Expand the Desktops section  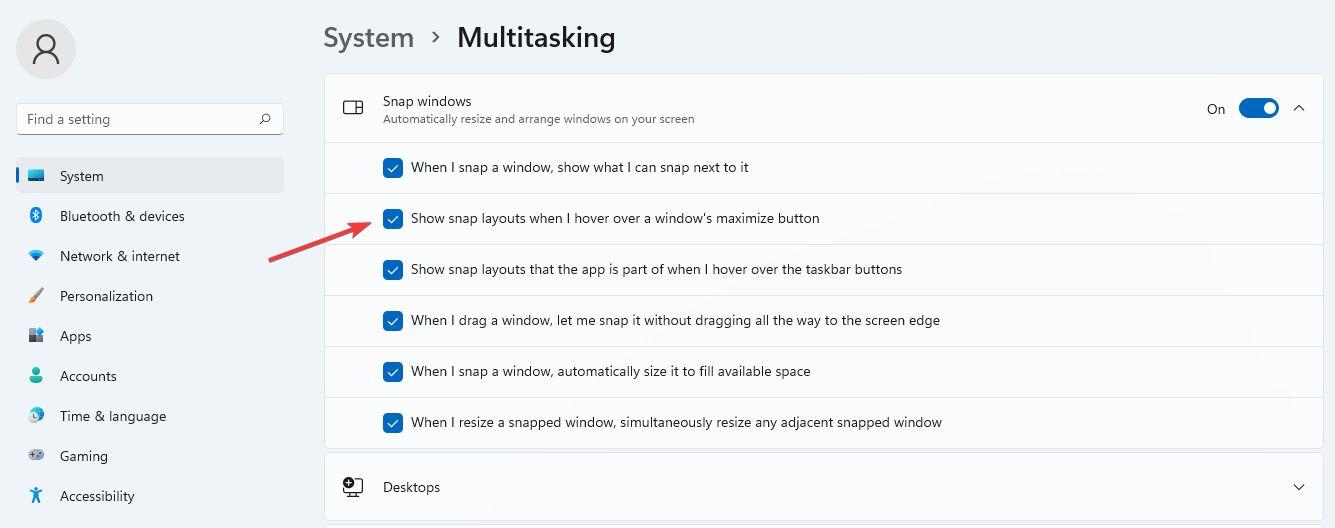(x=1299, y=487)
